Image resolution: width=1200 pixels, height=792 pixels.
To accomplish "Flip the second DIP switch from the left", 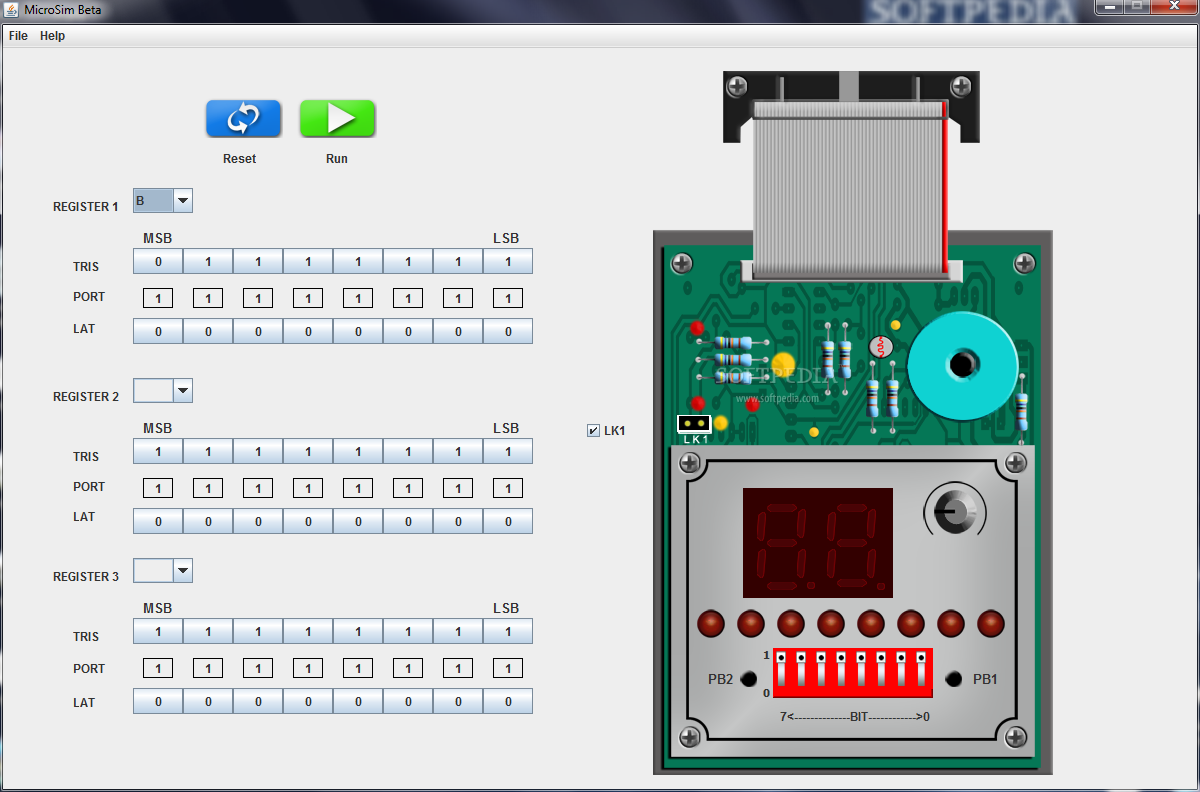I will 801,670.
